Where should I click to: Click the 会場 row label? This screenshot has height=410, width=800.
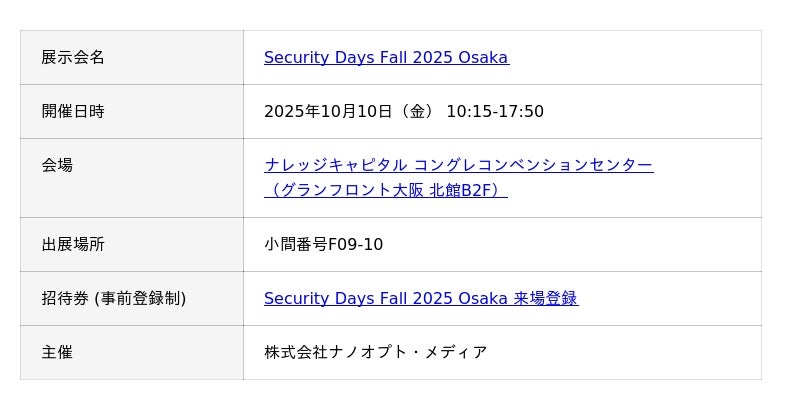(57, 165)
